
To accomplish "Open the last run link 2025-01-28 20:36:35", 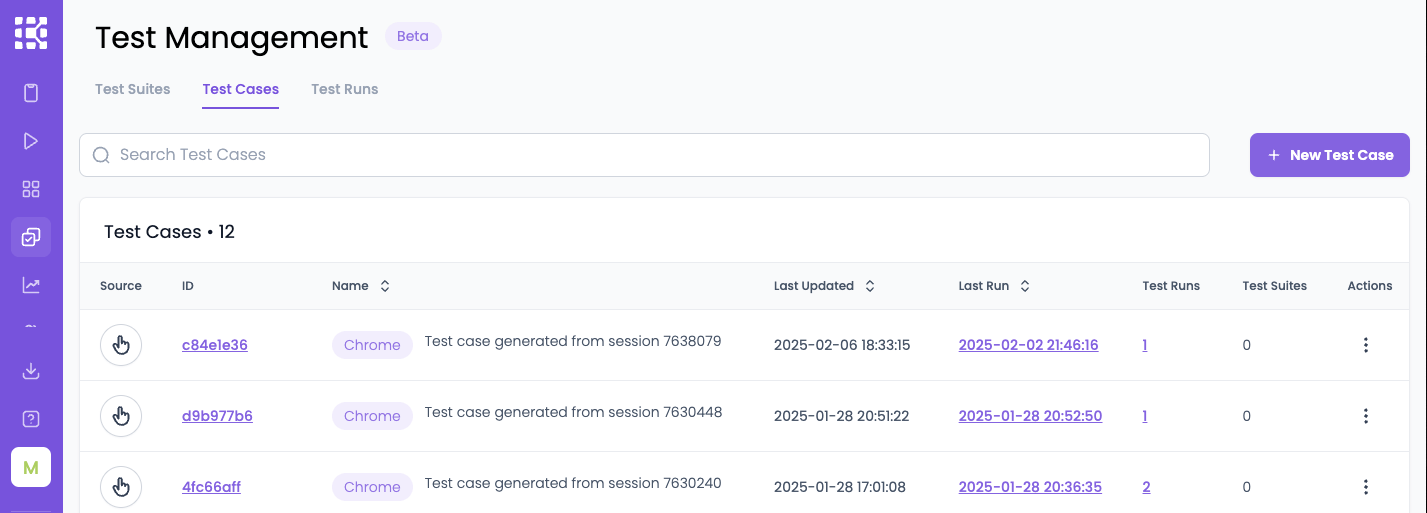I will (x=1030, y=487).
